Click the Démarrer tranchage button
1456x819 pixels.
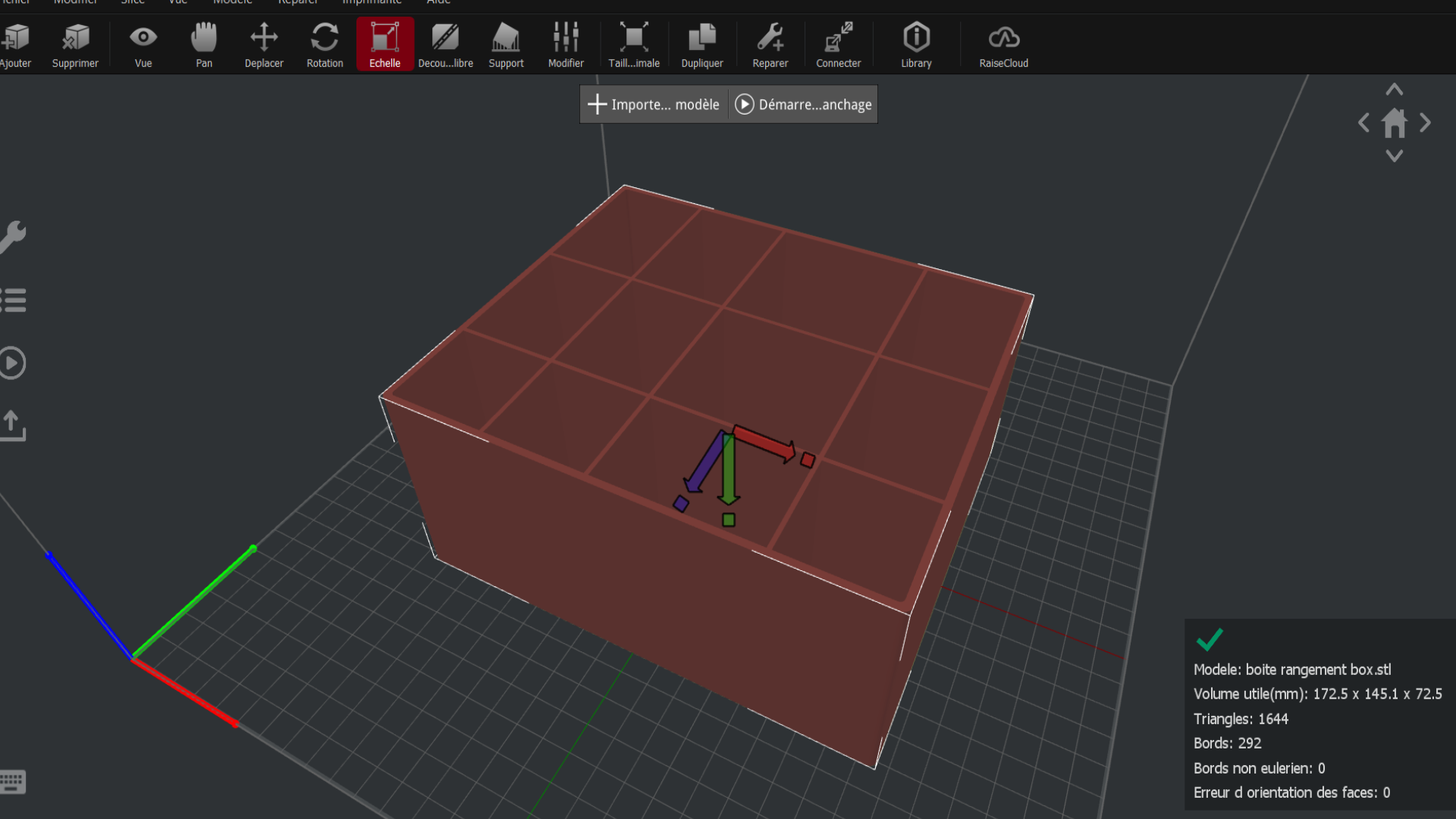803,104
